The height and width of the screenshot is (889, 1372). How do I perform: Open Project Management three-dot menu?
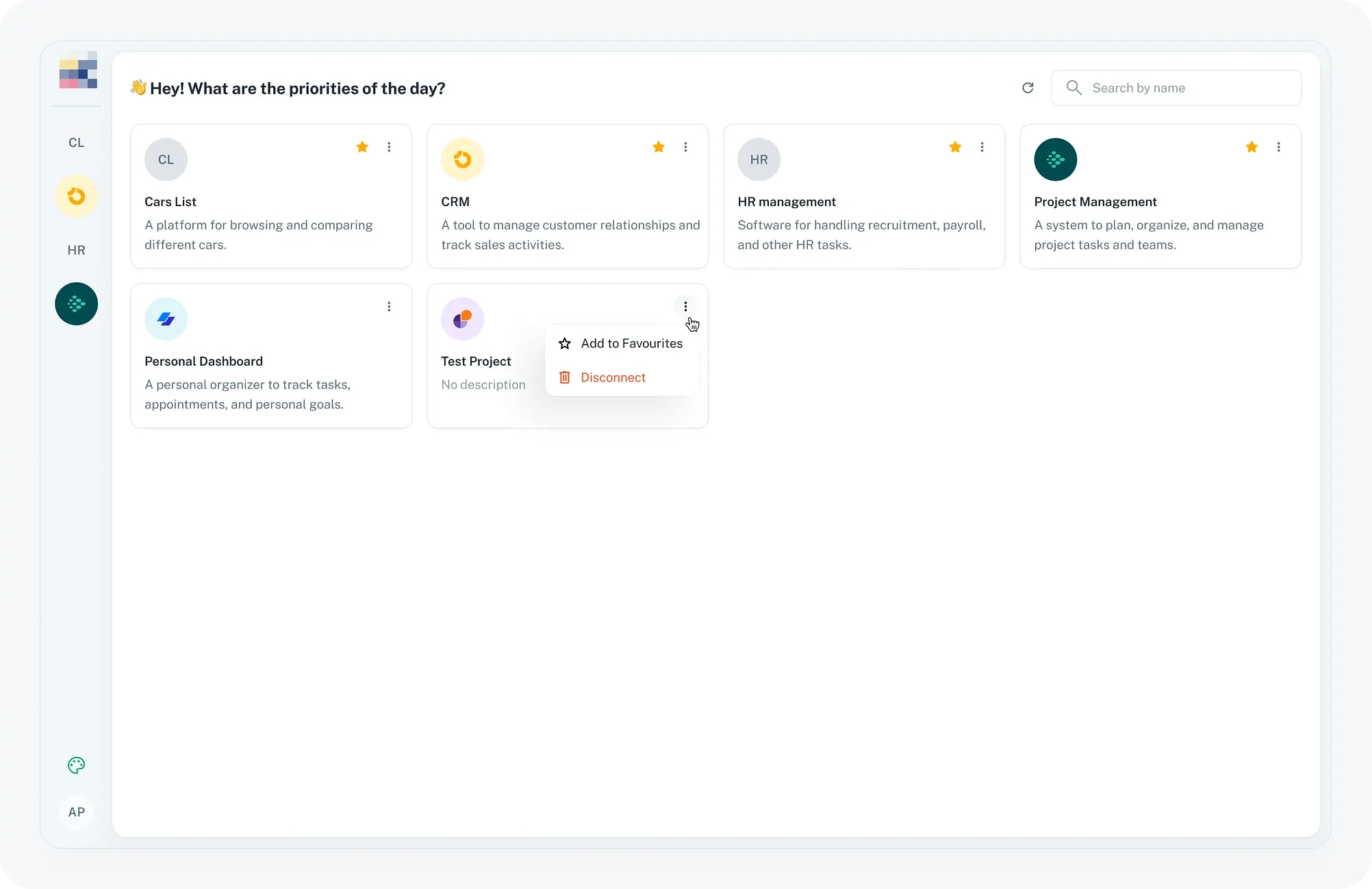pyautogui.click(x=1278, y=147)
